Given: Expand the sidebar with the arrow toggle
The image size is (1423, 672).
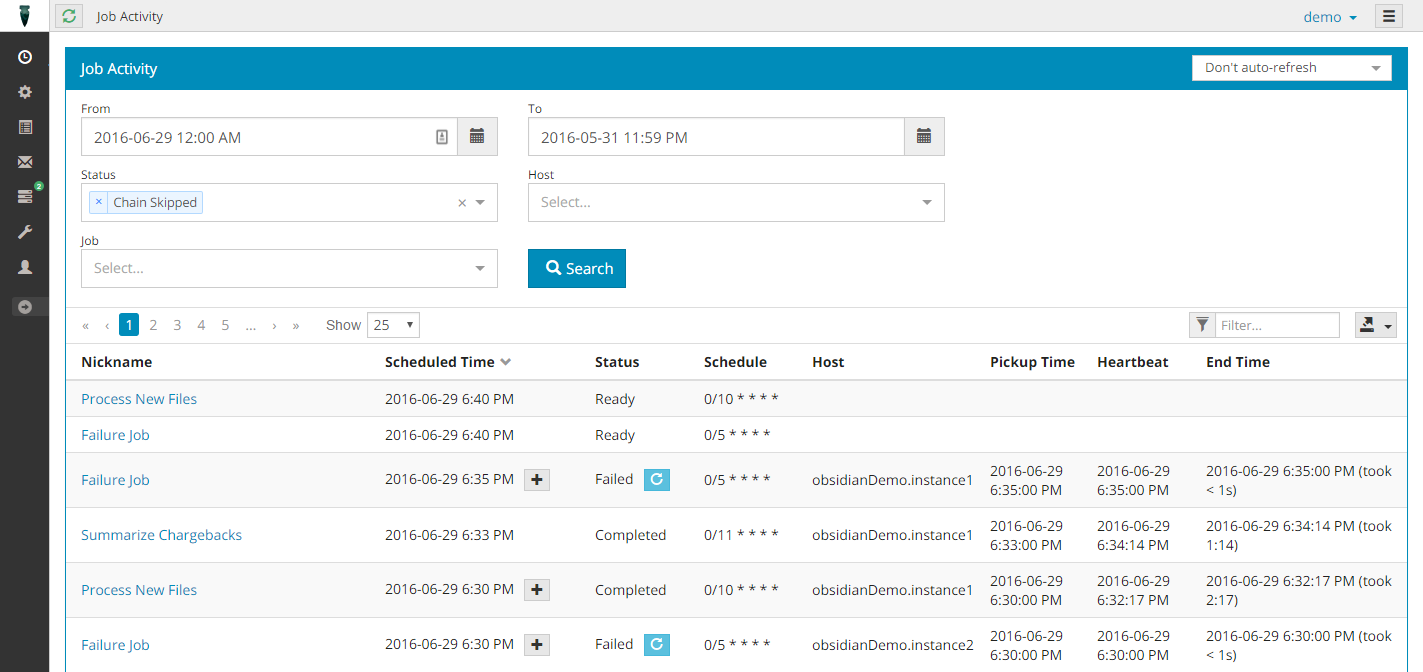Looking at the screenshot, I should pos(25,307).
